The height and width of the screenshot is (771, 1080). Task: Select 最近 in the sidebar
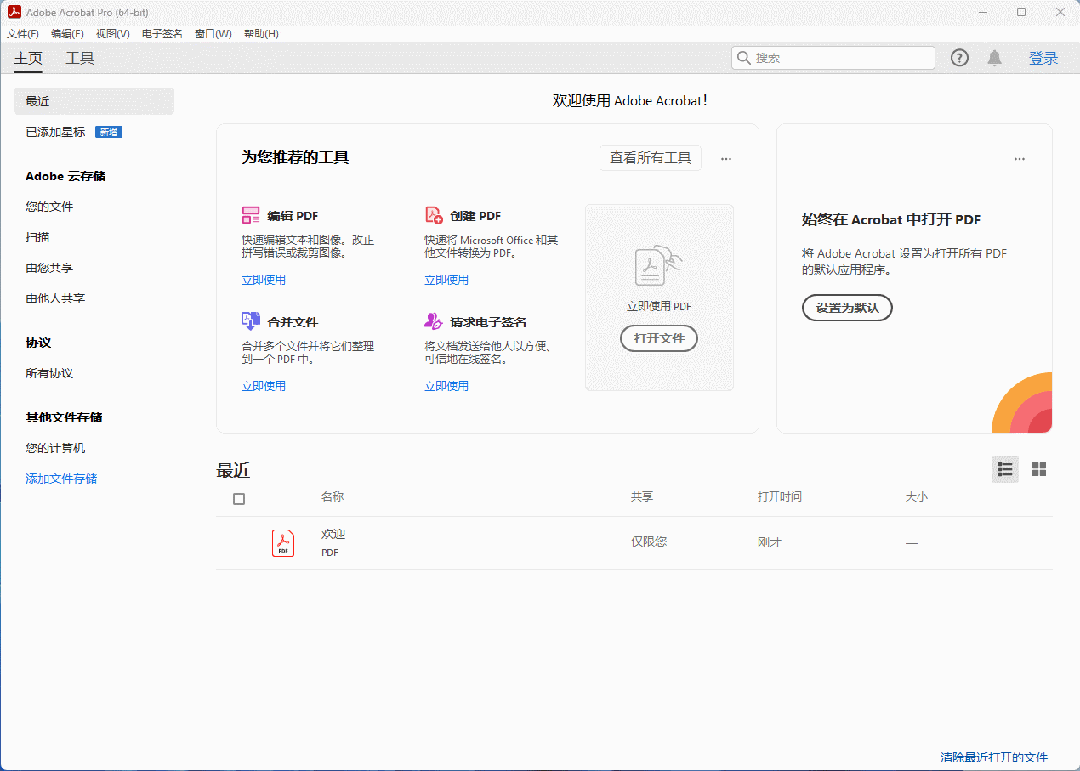point(94,101)
